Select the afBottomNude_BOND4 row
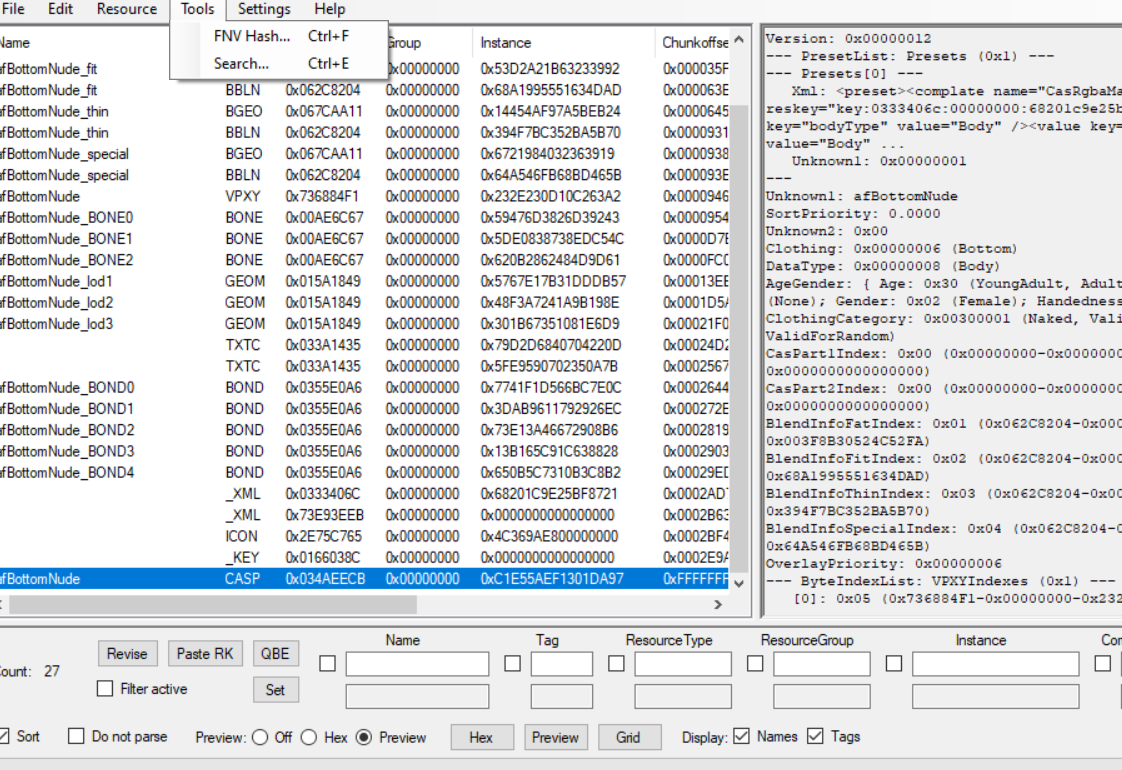 pyautogui.click(x=364, y=473)
